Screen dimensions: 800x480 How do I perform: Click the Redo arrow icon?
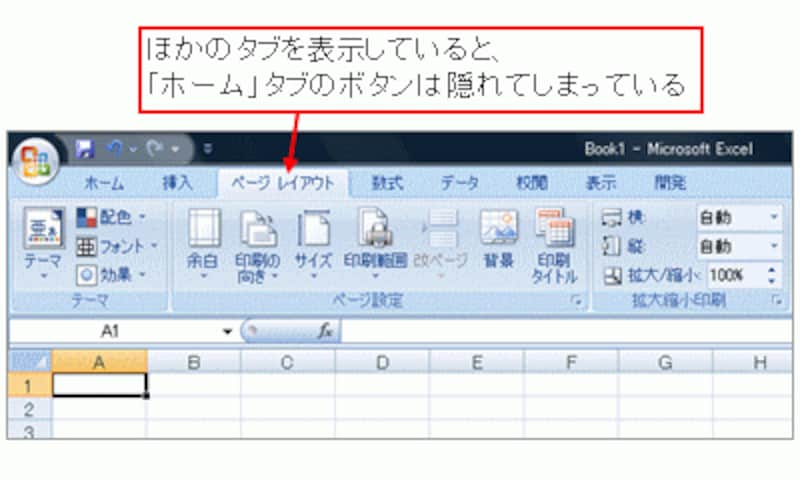(x=155, y=148)
